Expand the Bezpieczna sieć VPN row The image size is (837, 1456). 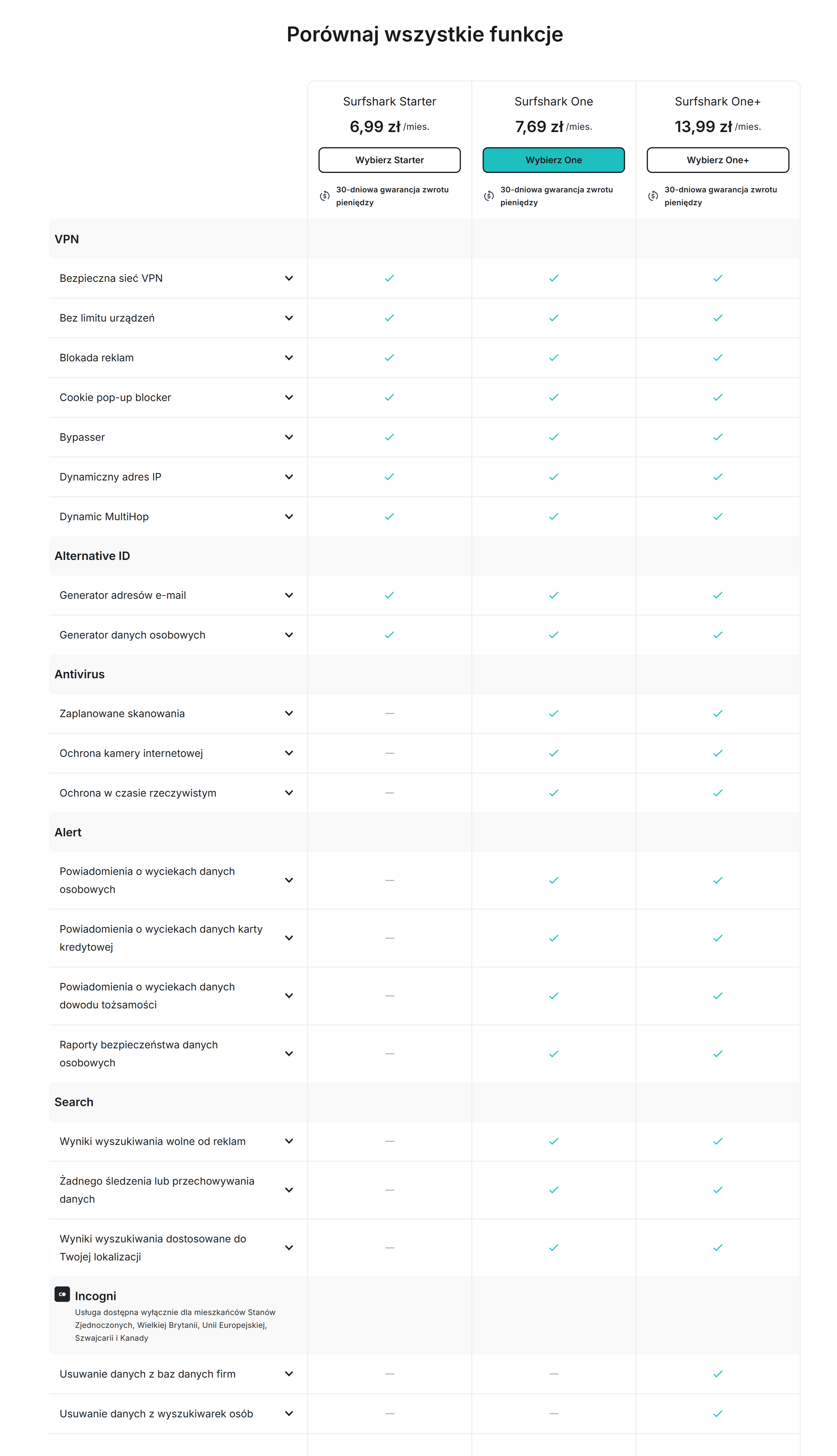pyautogui.click(x=289, y=278)
